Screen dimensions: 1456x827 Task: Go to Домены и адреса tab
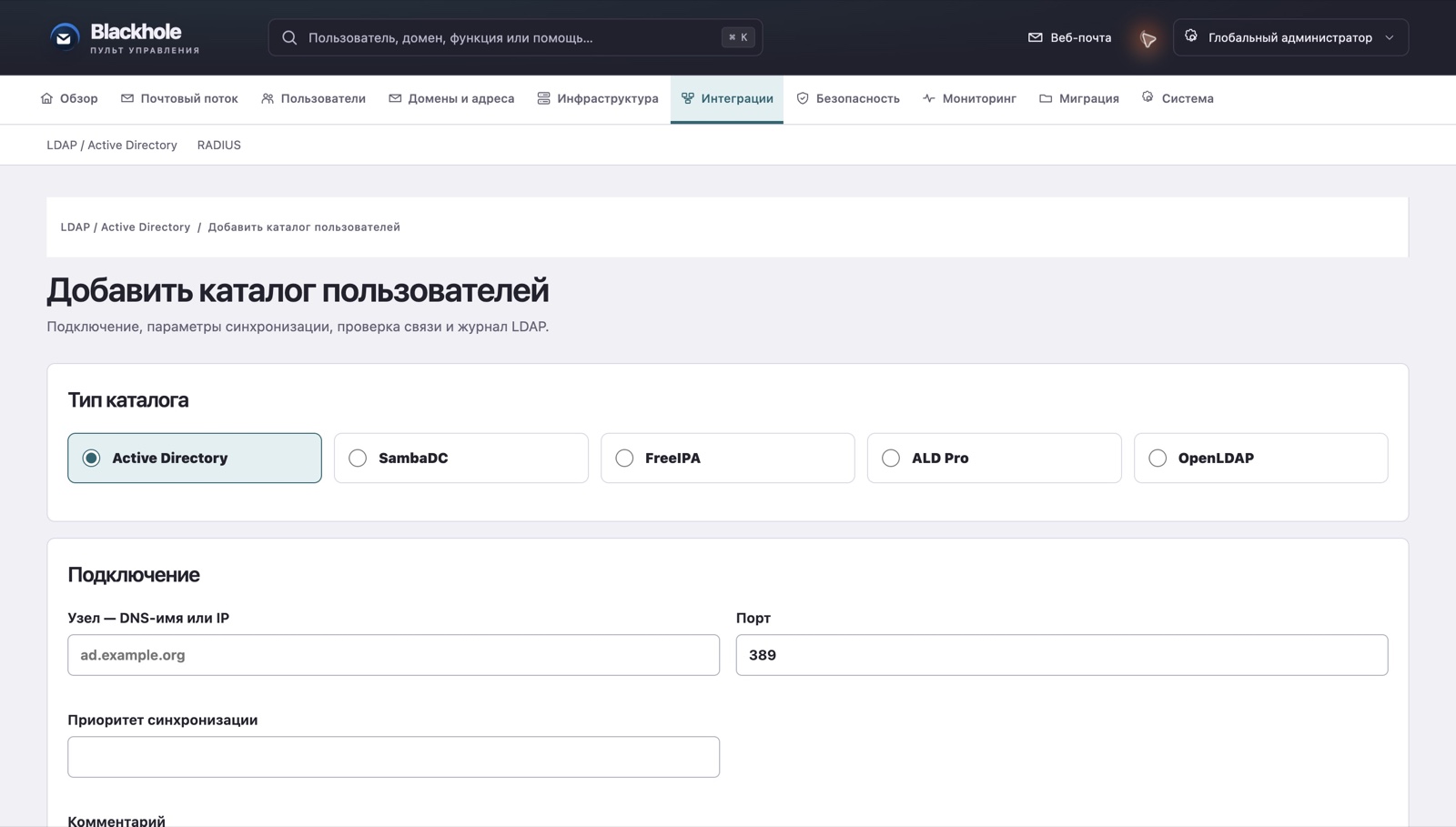pyautogui.click(x=451, y=98)
